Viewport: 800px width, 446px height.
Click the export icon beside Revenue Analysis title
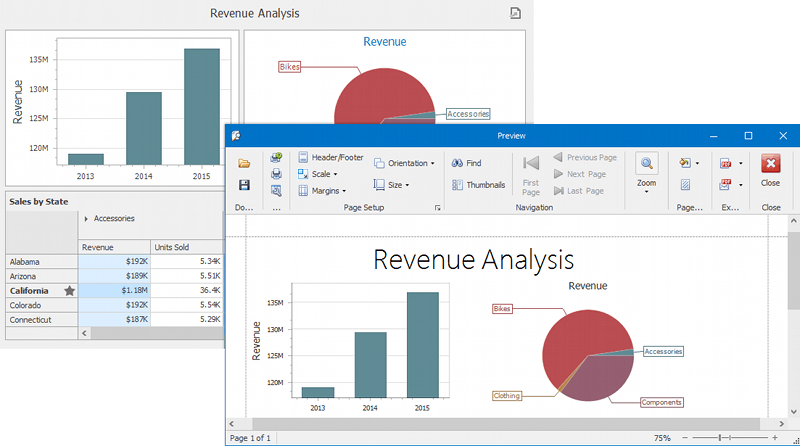[x=515, y=13]
